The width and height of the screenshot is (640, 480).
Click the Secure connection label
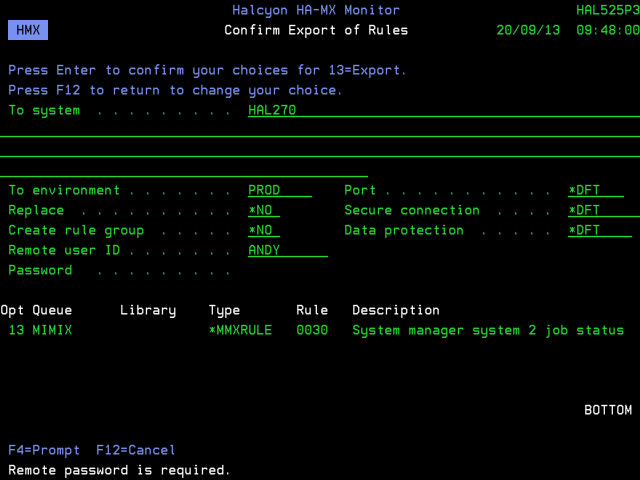pos(412,210)
